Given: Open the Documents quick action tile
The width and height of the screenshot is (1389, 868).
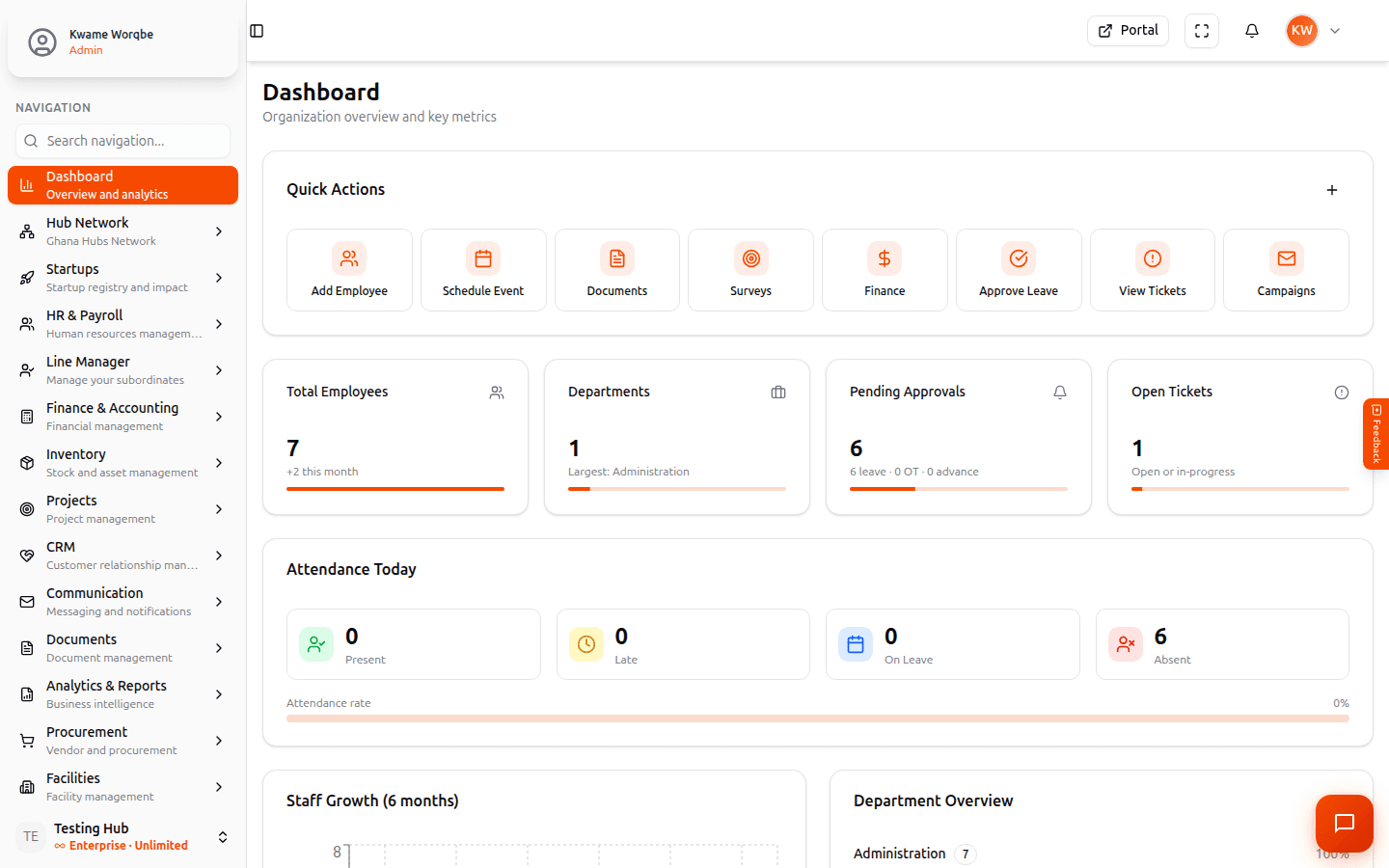Looking at the screenshot, I should coord(617,270).
